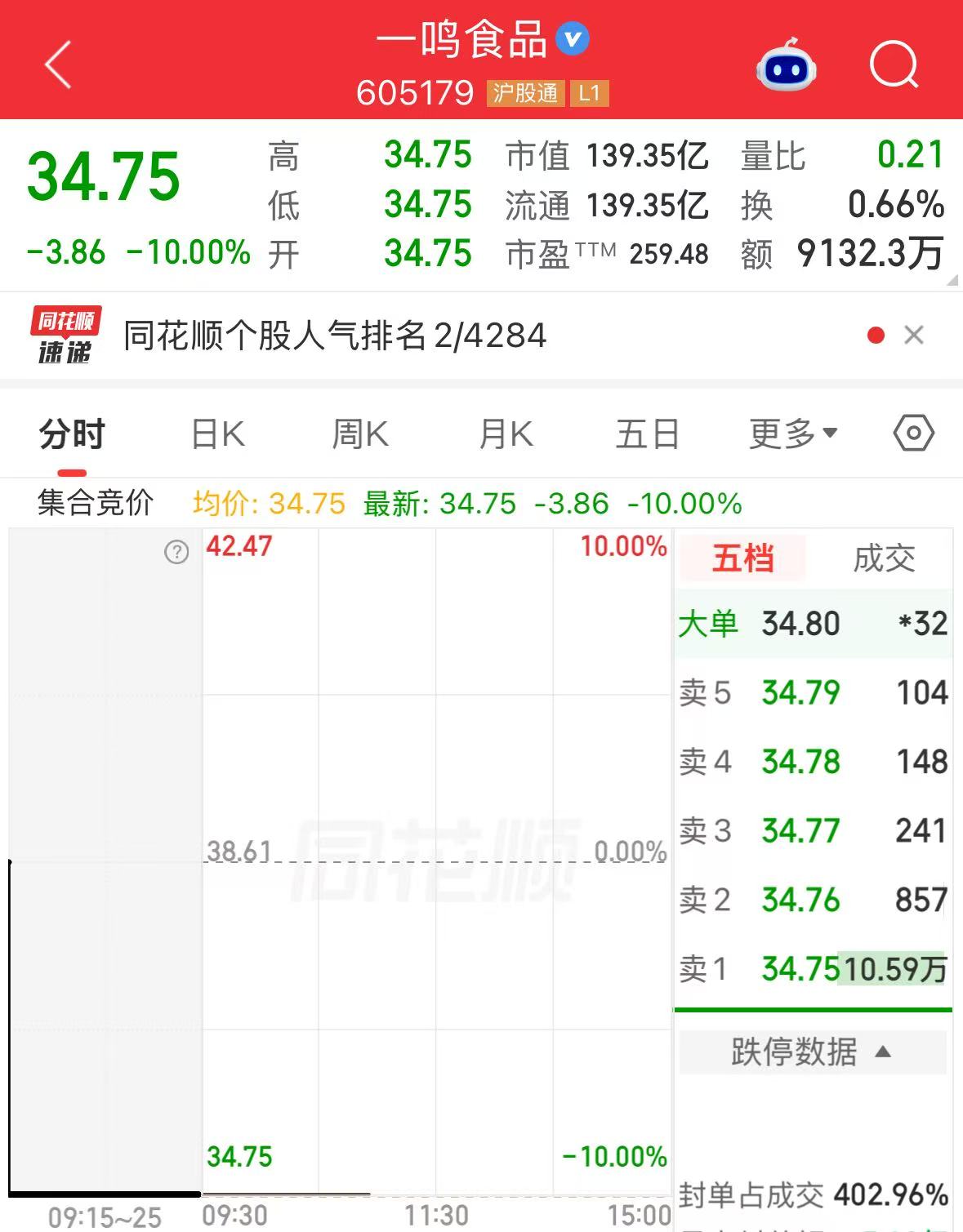The height and width of the screenshot is (1232, 963).
Task: Switch to 周K chart tab
Action: pos(360,434)
